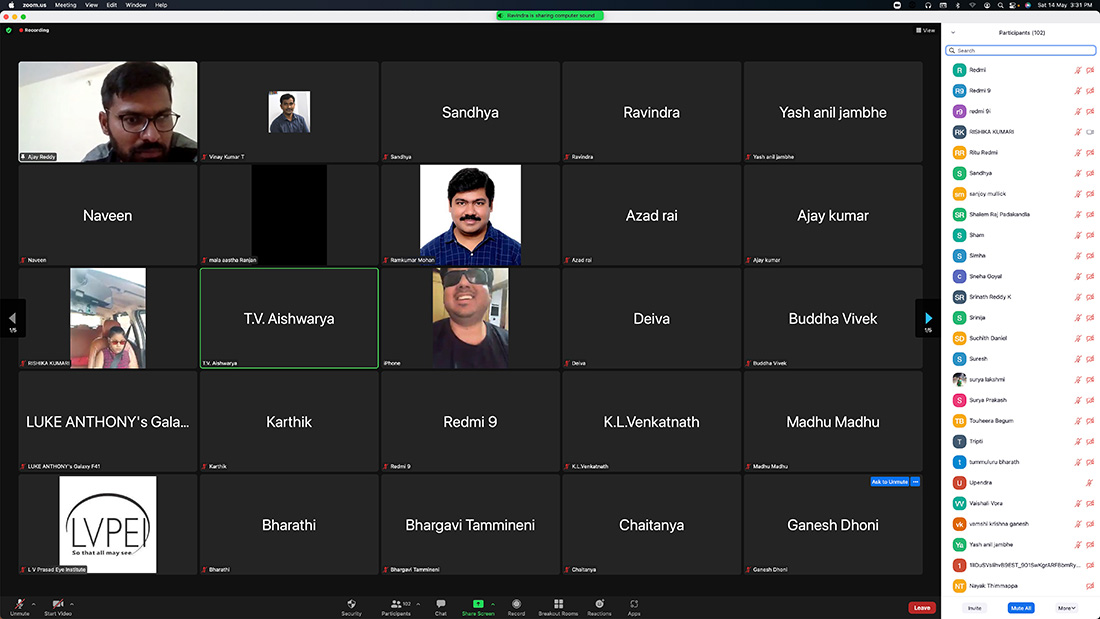Click the red Leave button
This screenshot has height=619, width=1100.
click(922, 607)
